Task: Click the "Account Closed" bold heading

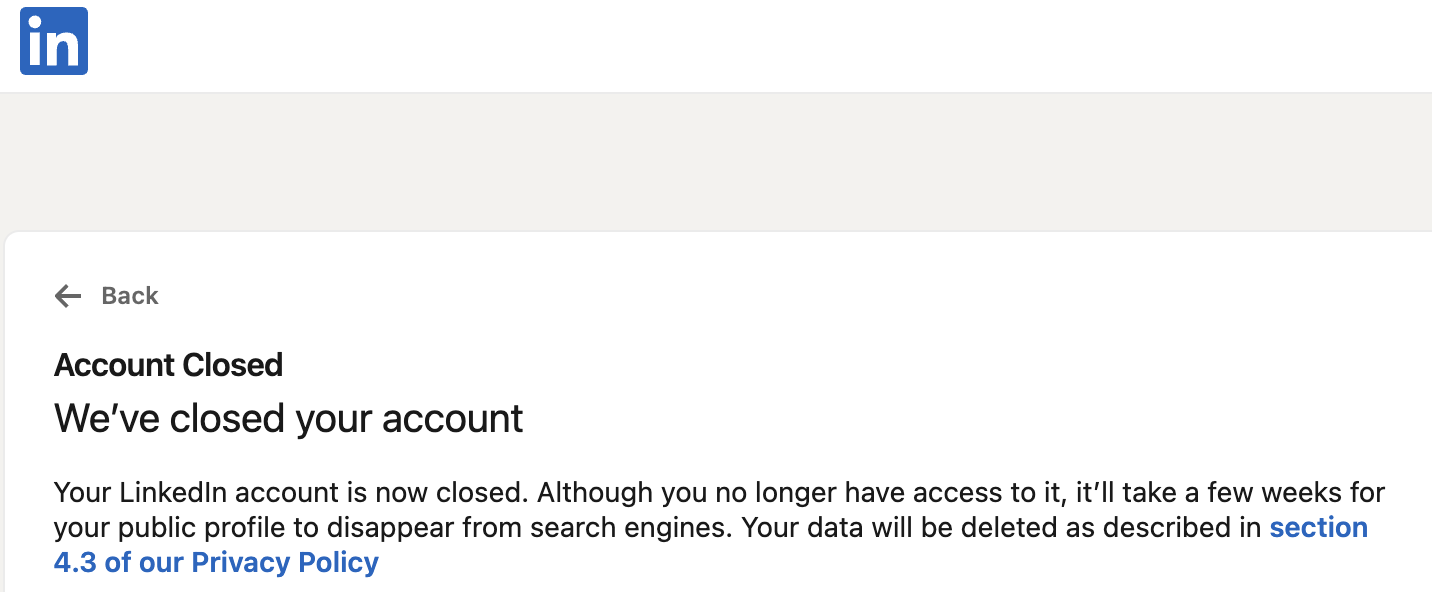Action: [x=168, y=365]
